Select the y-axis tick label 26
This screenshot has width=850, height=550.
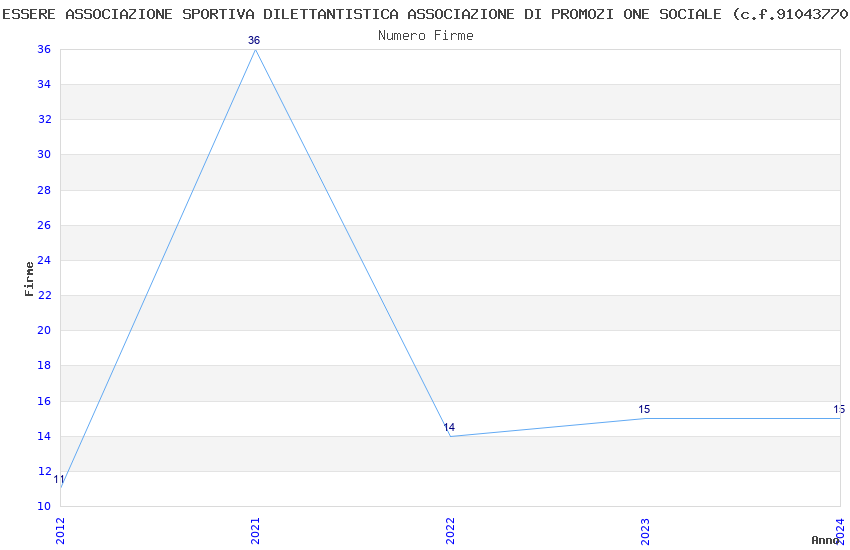pyautogui.click(x=44, y=225)
